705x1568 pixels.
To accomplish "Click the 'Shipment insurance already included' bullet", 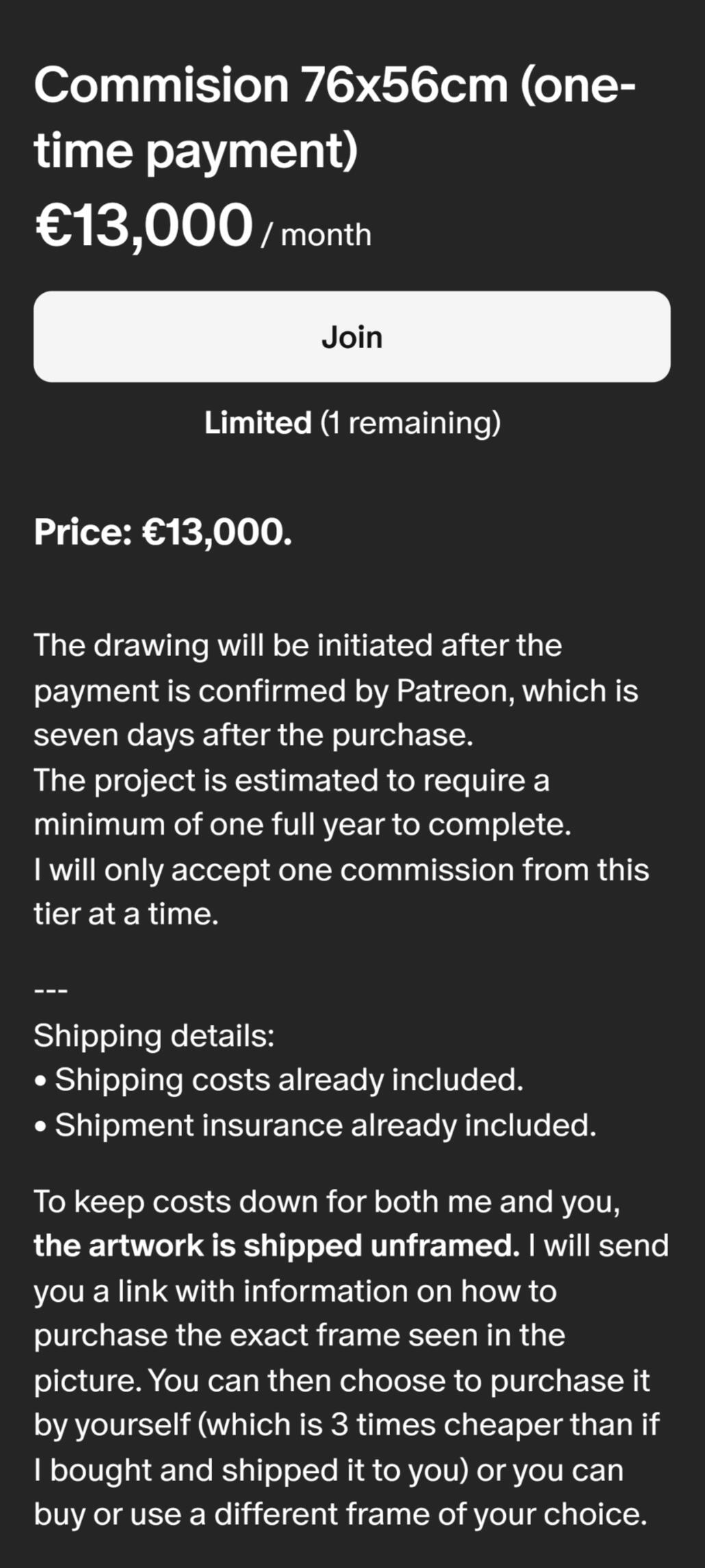I will pyautogui.click(x=325, y=1125).
